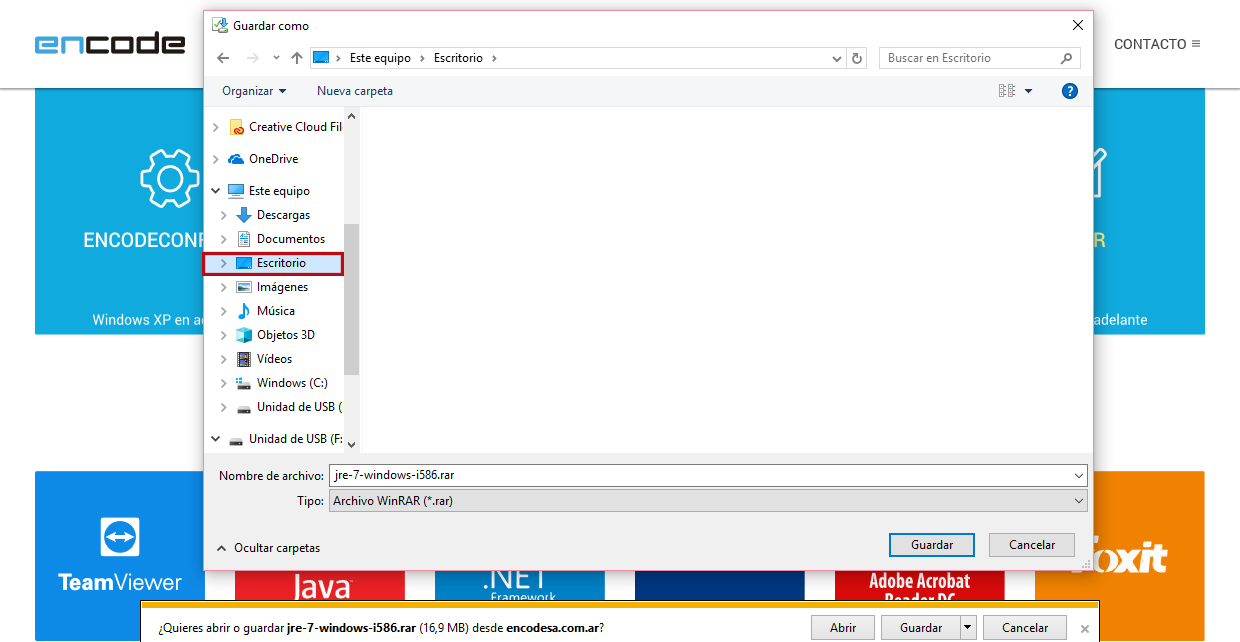Click the Documentos folder icon
This screenshot has height=642, width=1240.
tap(244, 239)
